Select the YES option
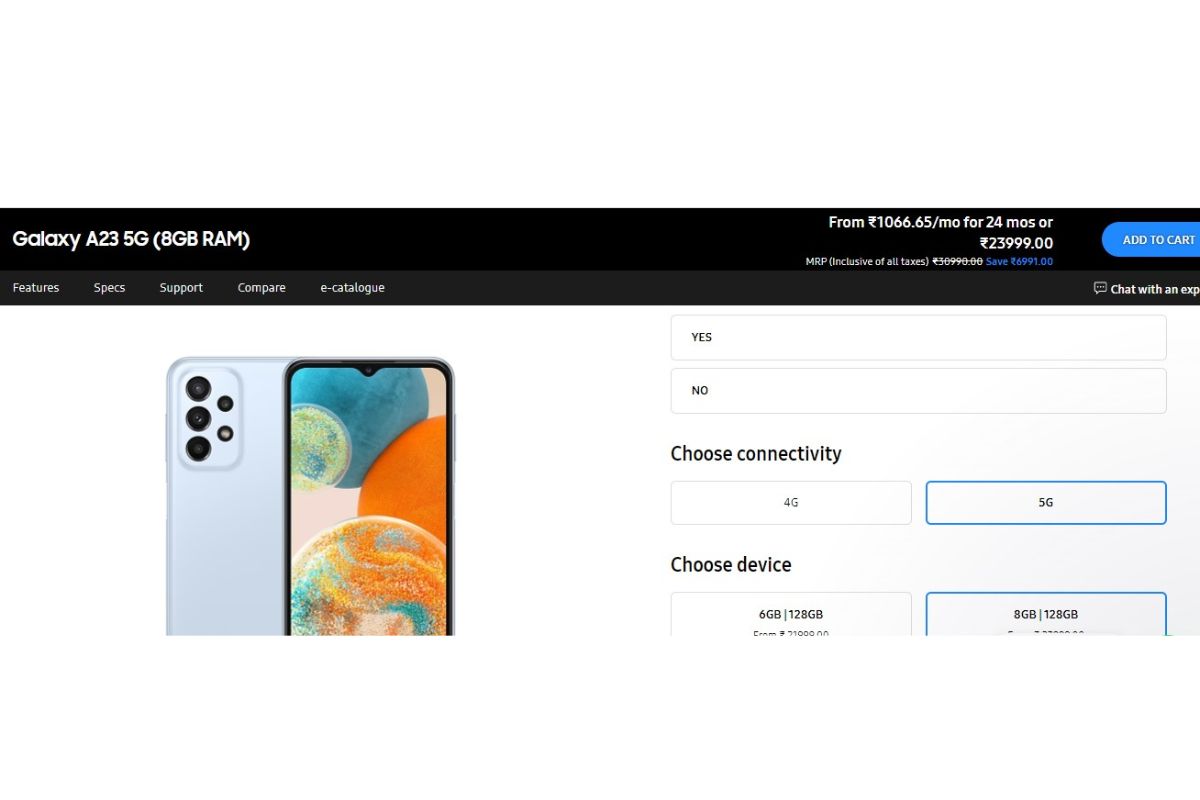This screenshot has height=800, width=1200. (918, 338)
